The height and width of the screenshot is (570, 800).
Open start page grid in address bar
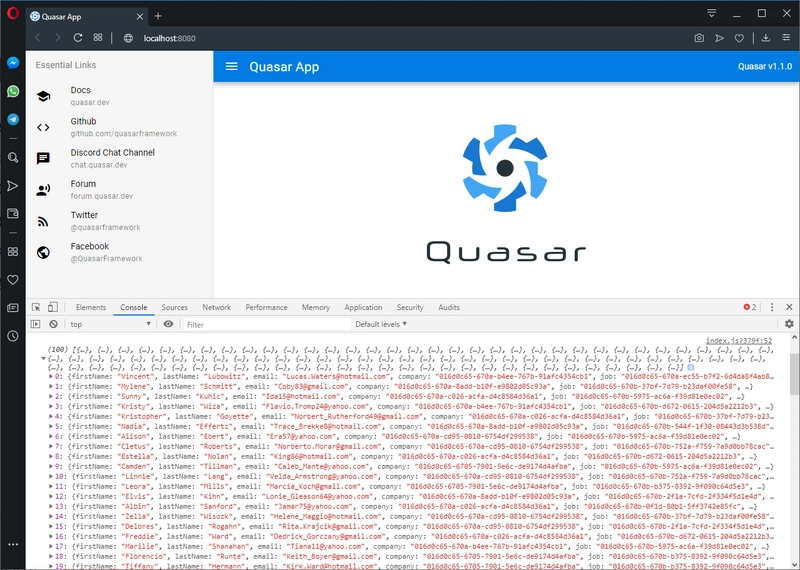point(98,37)
